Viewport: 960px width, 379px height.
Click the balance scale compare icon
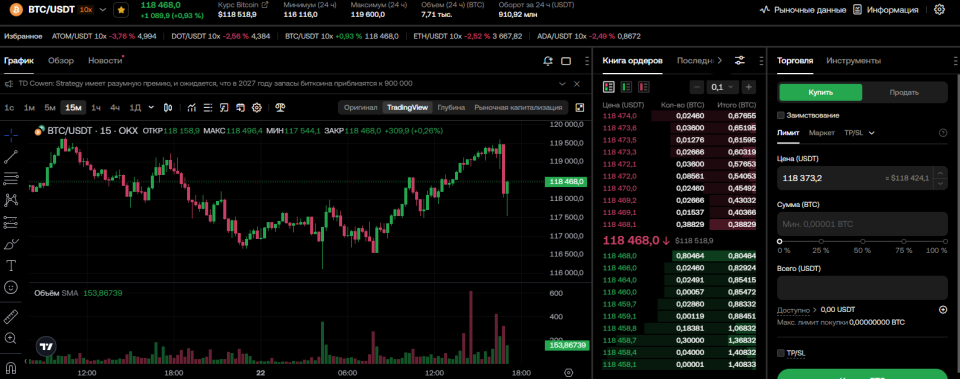(280, 108)
